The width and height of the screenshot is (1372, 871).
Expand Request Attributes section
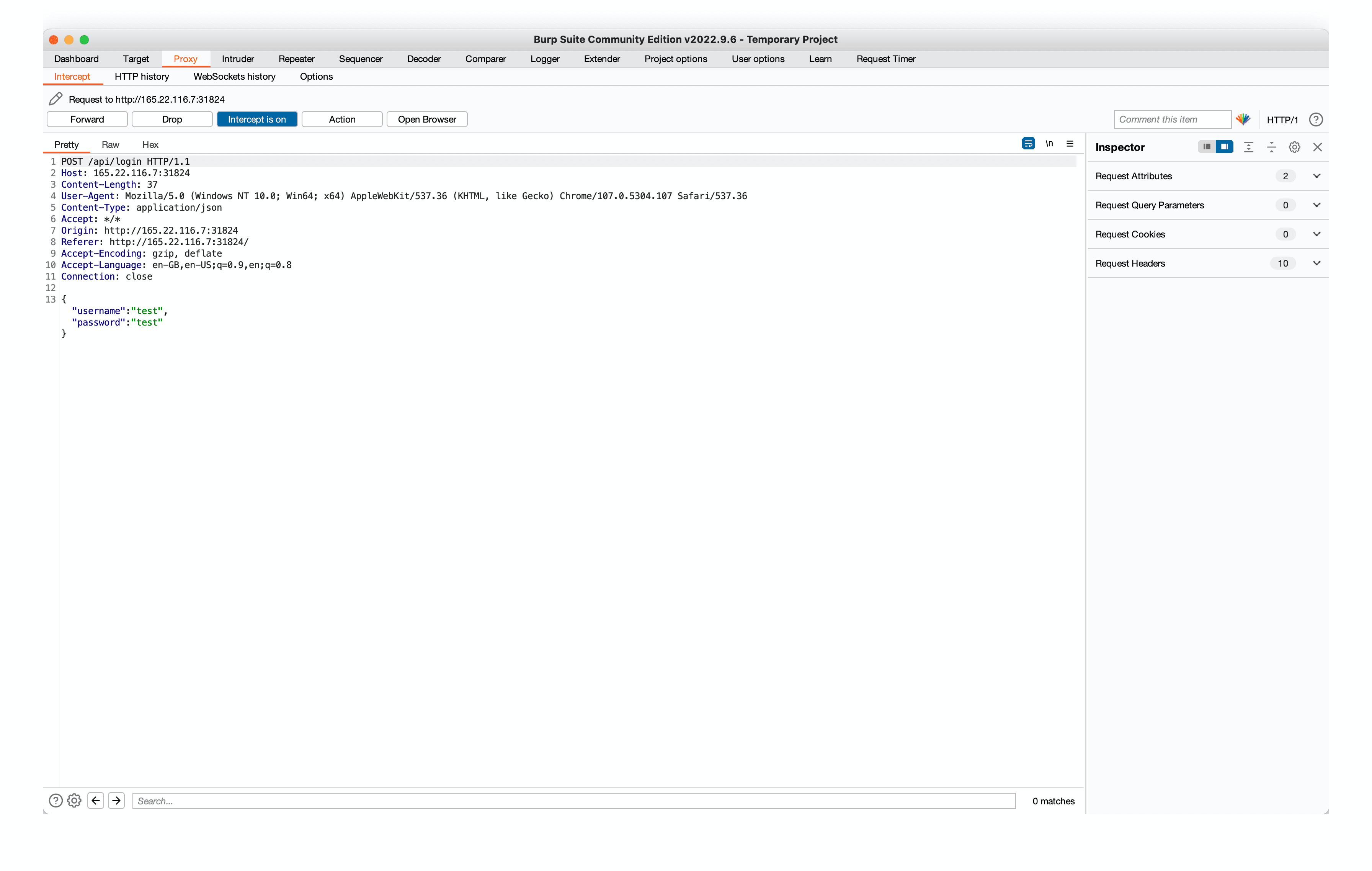click(x=1316, y=176)
